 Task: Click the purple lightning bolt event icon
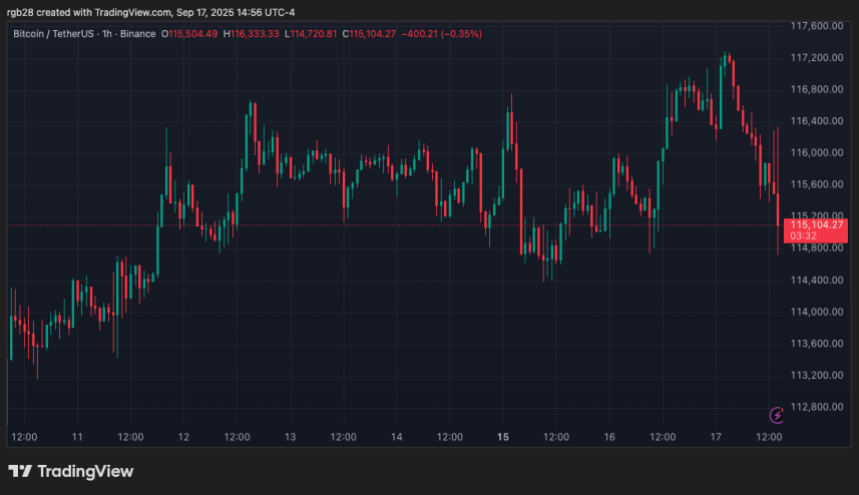776,414
